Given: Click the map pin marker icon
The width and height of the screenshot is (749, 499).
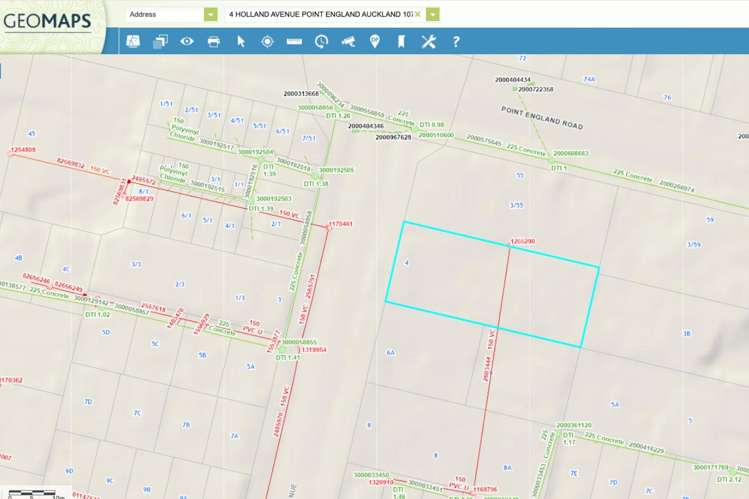Looking at the screenshot, I should coord(375,41).
